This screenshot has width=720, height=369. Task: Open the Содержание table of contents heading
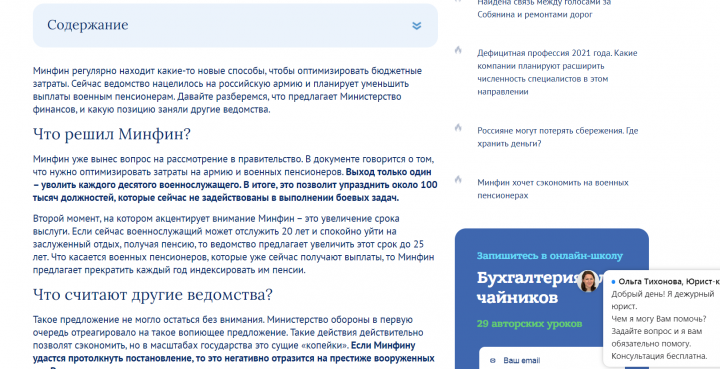[88, 25]
